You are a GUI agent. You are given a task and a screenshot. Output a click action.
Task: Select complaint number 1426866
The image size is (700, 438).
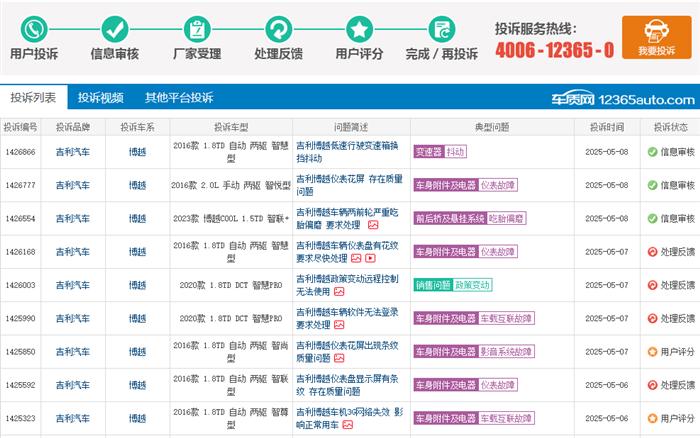click(x=20, y=152)
